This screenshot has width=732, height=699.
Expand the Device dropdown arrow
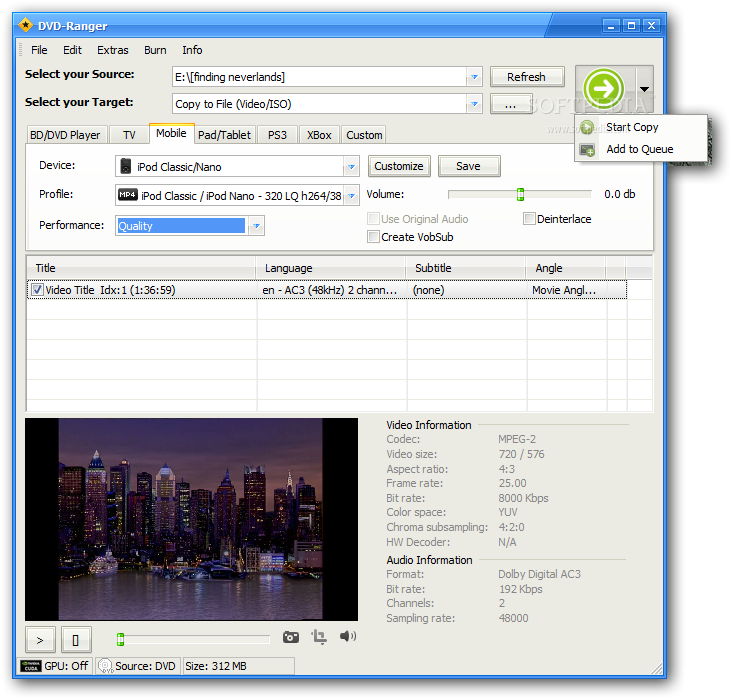click(351, 167)
